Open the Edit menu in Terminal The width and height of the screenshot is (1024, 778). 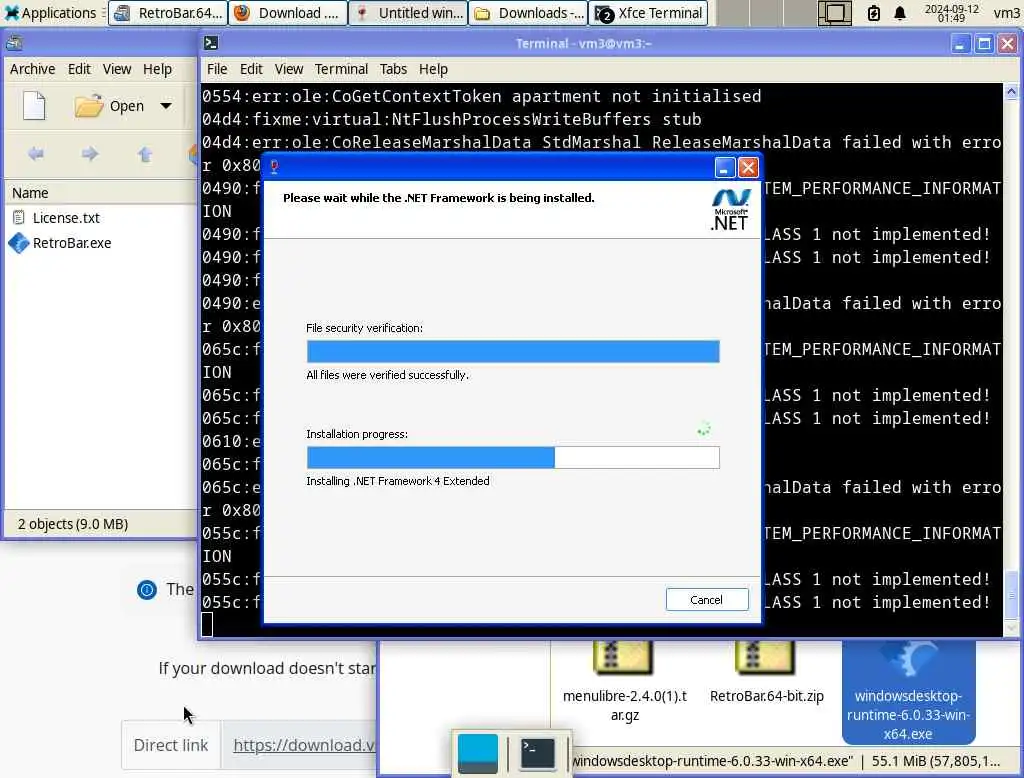(251, 69)
